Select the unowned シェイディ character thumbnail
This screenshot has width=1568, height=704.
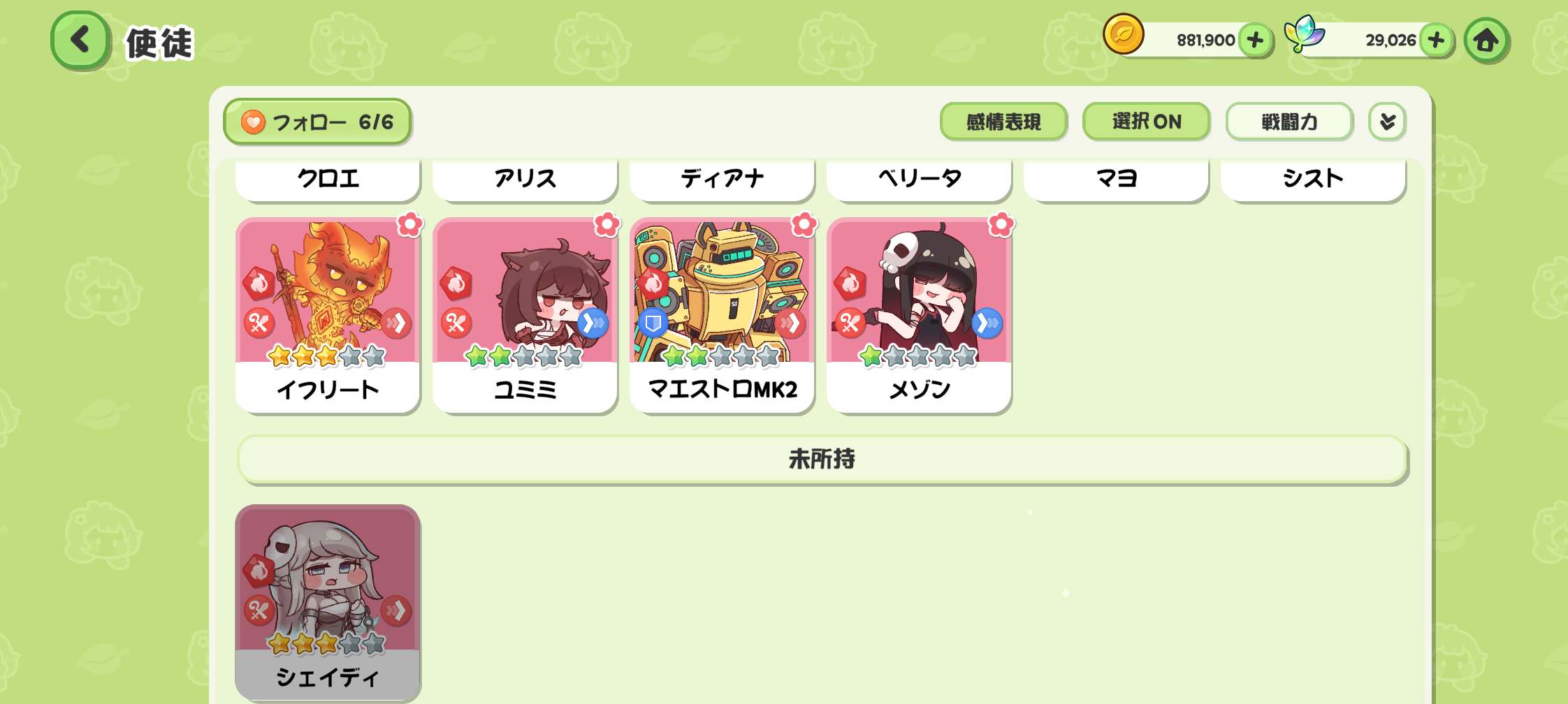click(328, 602)
